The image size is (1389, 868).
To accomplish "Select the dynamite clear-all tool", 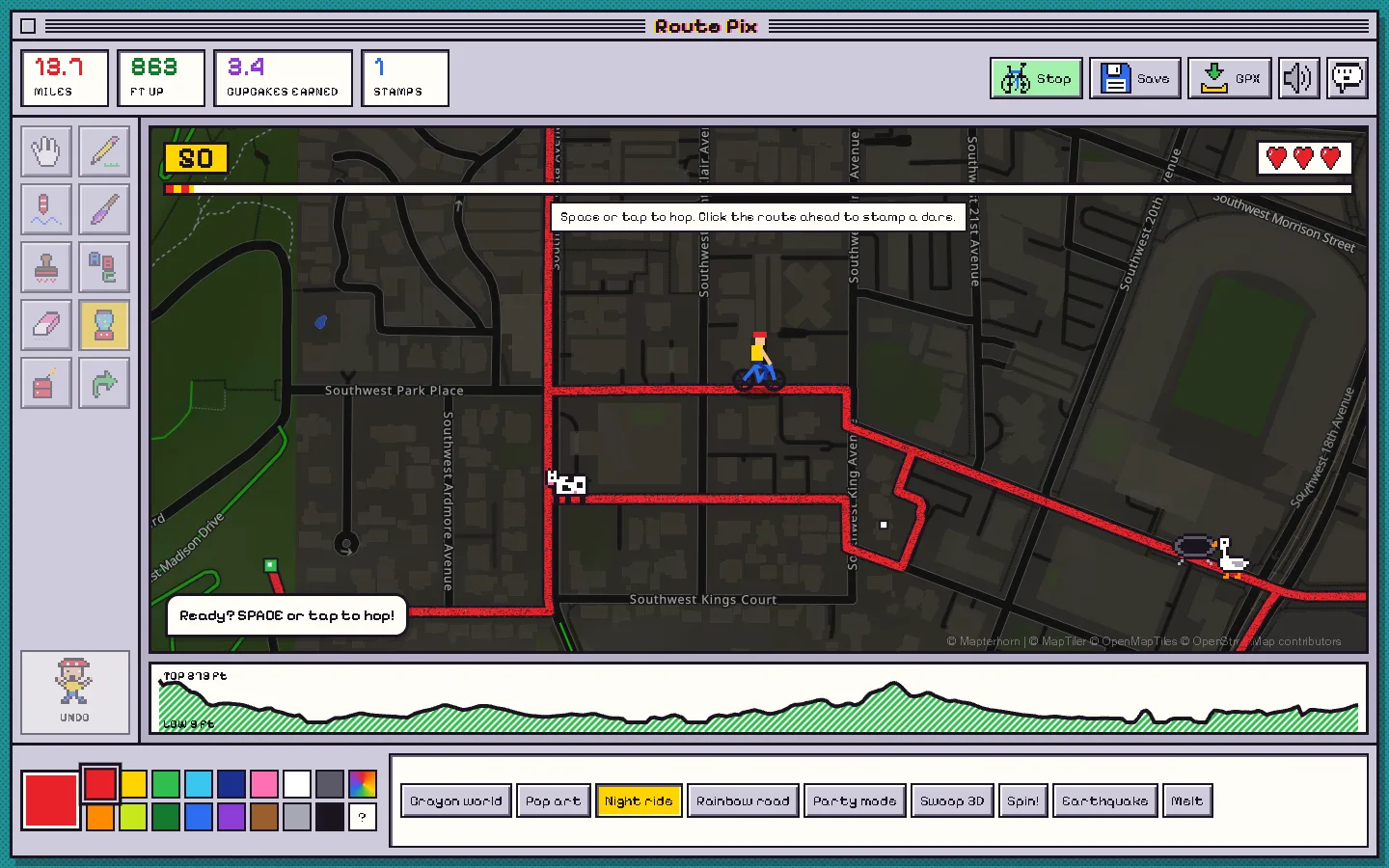I will [46, 384].
